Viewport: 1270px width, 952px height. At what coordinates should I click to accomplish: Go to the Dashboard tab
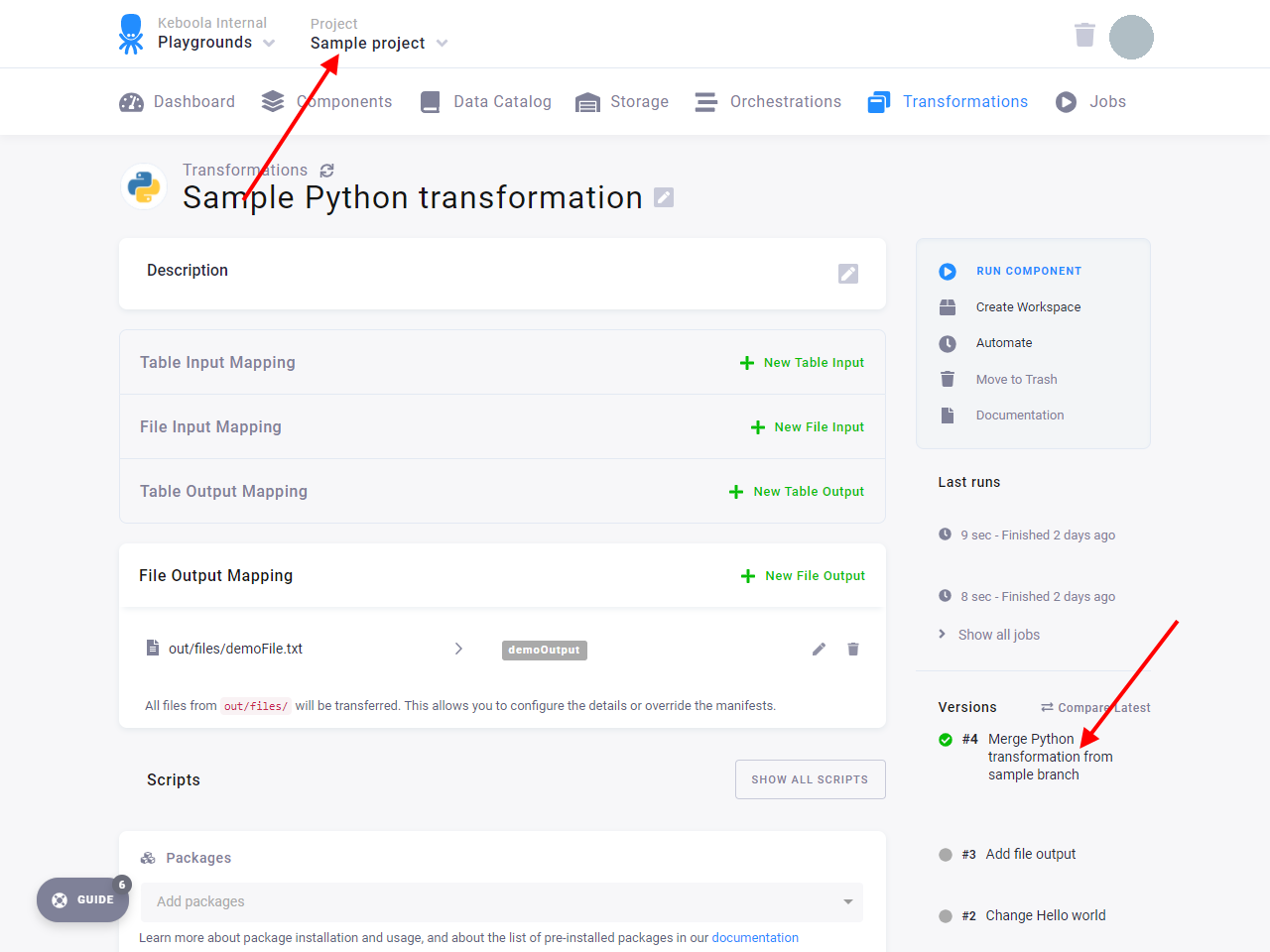(x=178, y=102)
